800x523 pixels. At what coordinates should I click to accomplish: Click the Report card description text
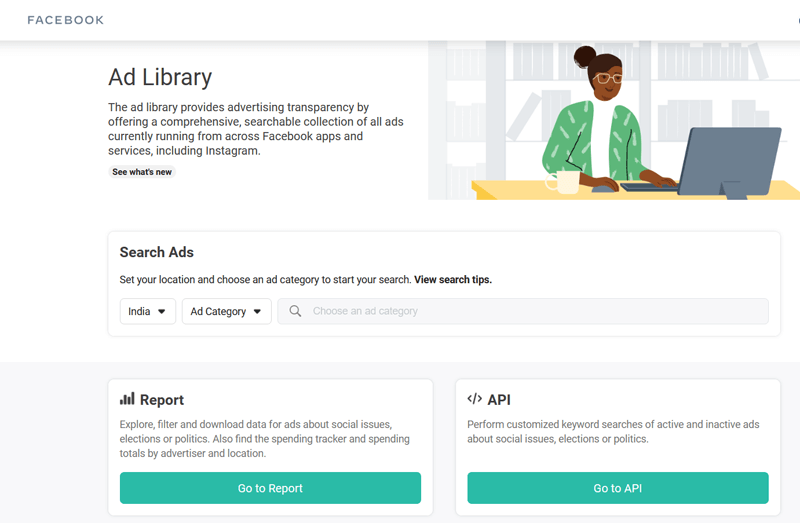coord(265,439)
